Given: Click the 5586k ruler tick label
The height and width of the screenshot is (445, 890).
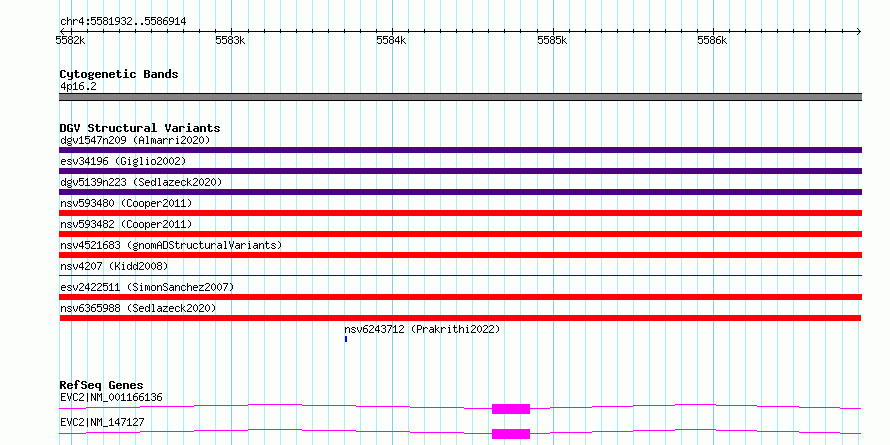Looking at the screenshot, I should 712,40.
